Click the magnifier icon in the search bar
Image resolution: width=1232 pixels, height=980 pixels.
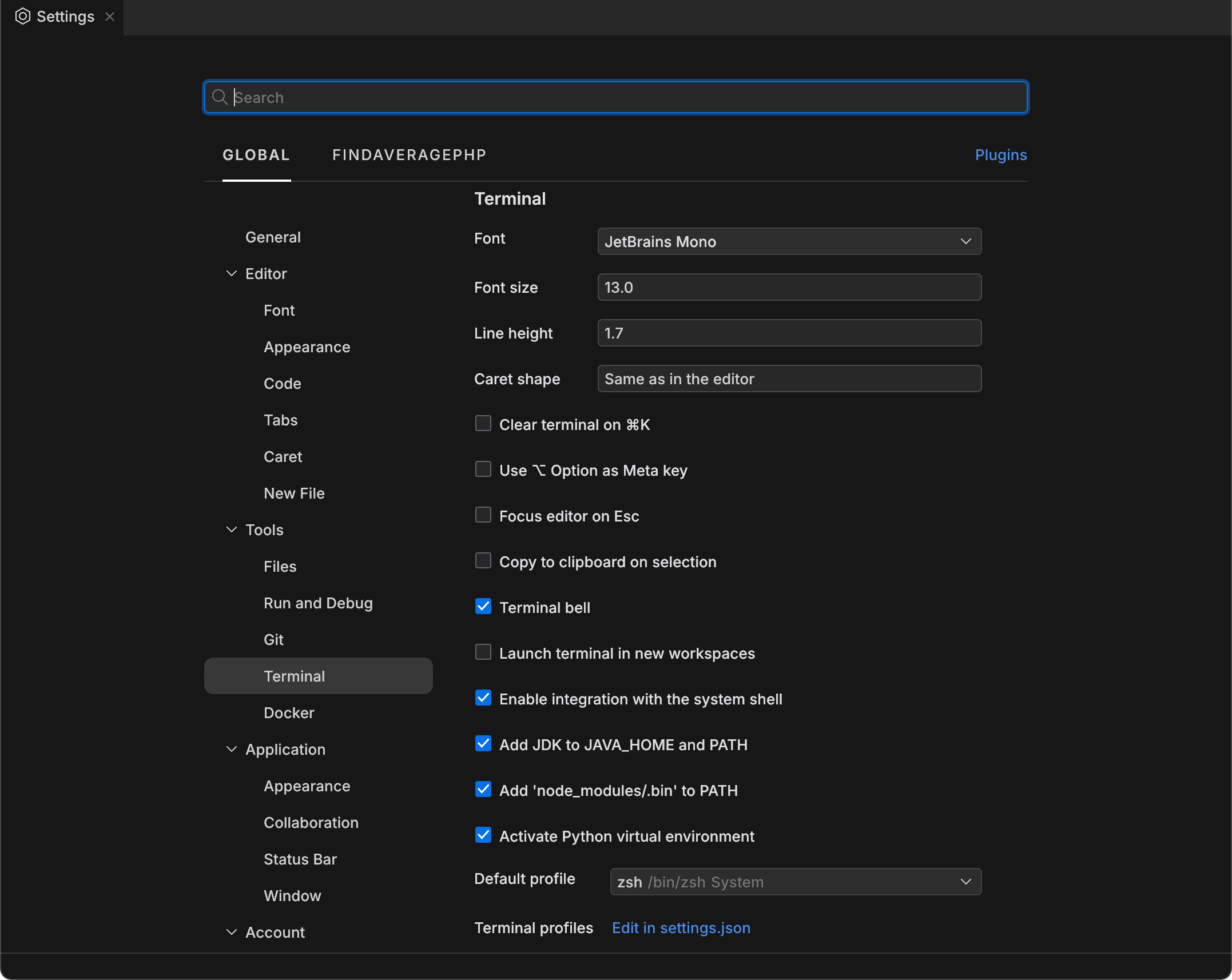220,97
